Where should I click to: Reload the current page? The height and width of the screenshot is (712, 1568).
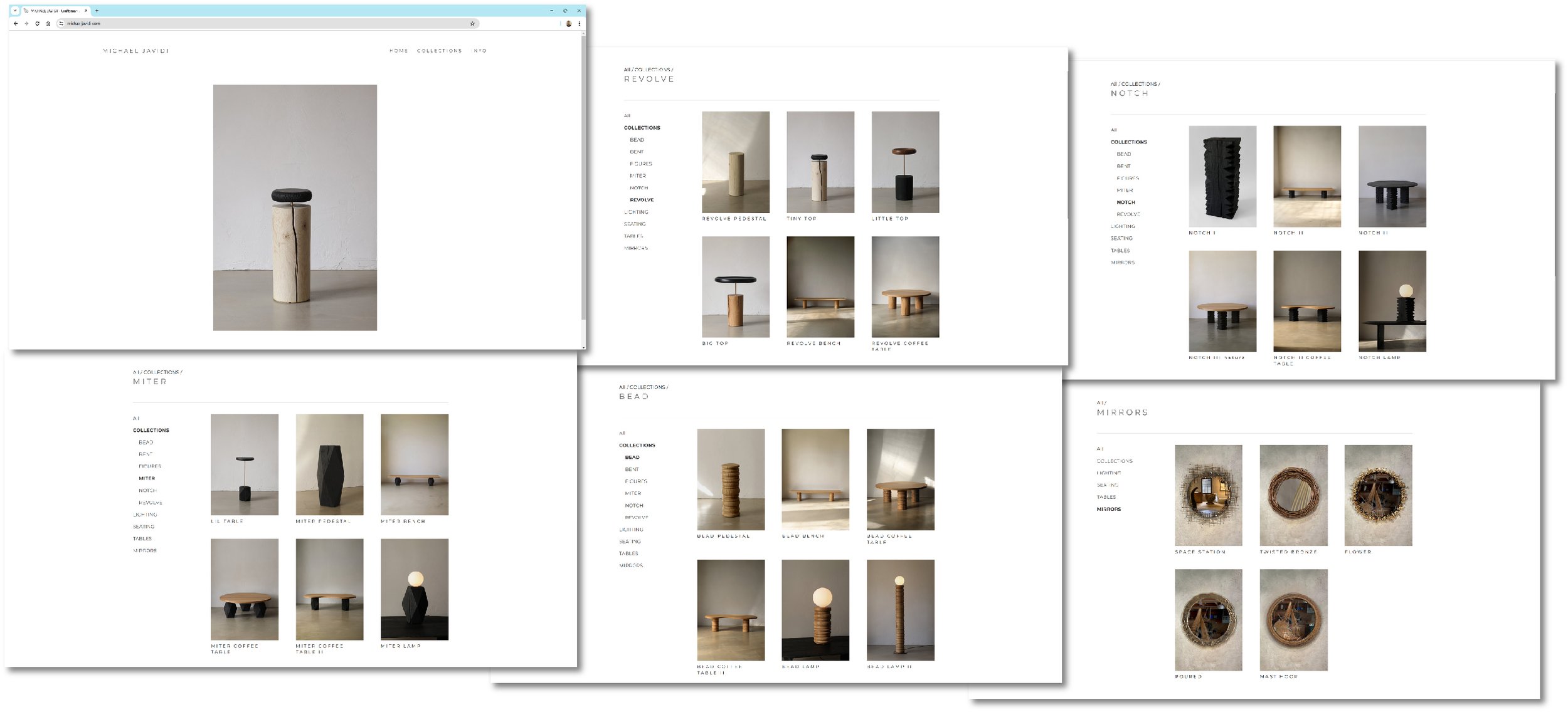[37, 24]
